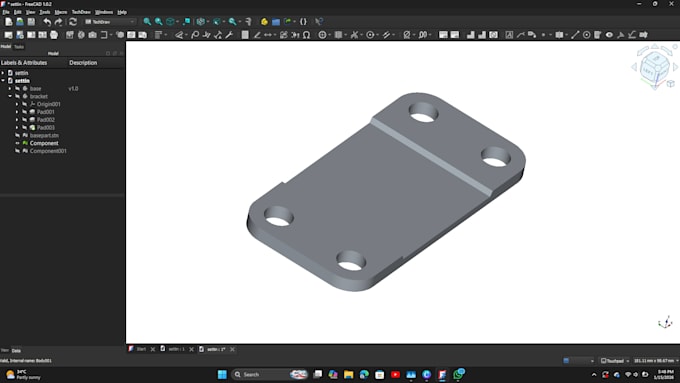Expand Pad003 in the model tree
The height and width of the screenshot is (383, 680).
click(17, 128)
